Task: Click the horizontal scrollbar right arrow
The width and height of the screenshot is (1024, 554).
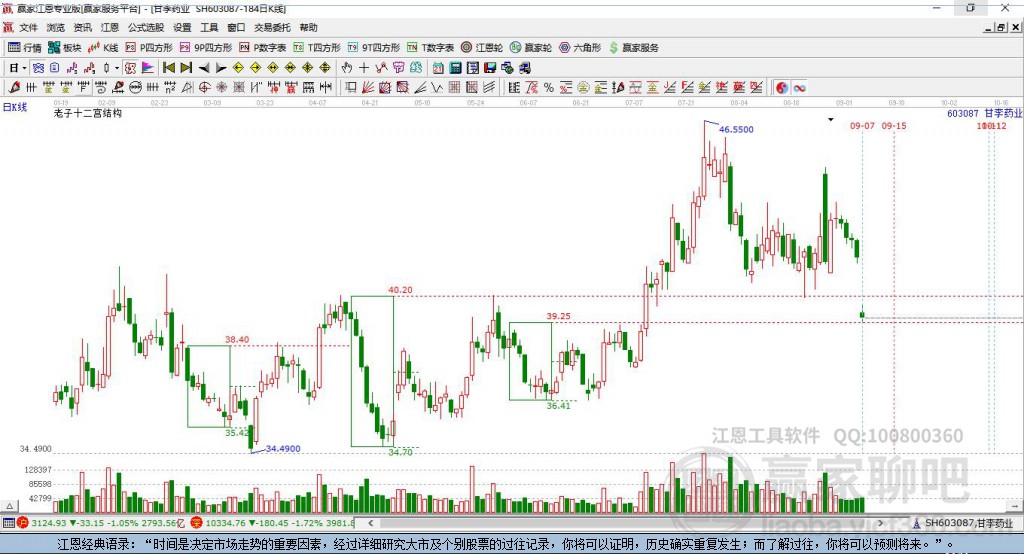Action: click(x=880, y=523)
